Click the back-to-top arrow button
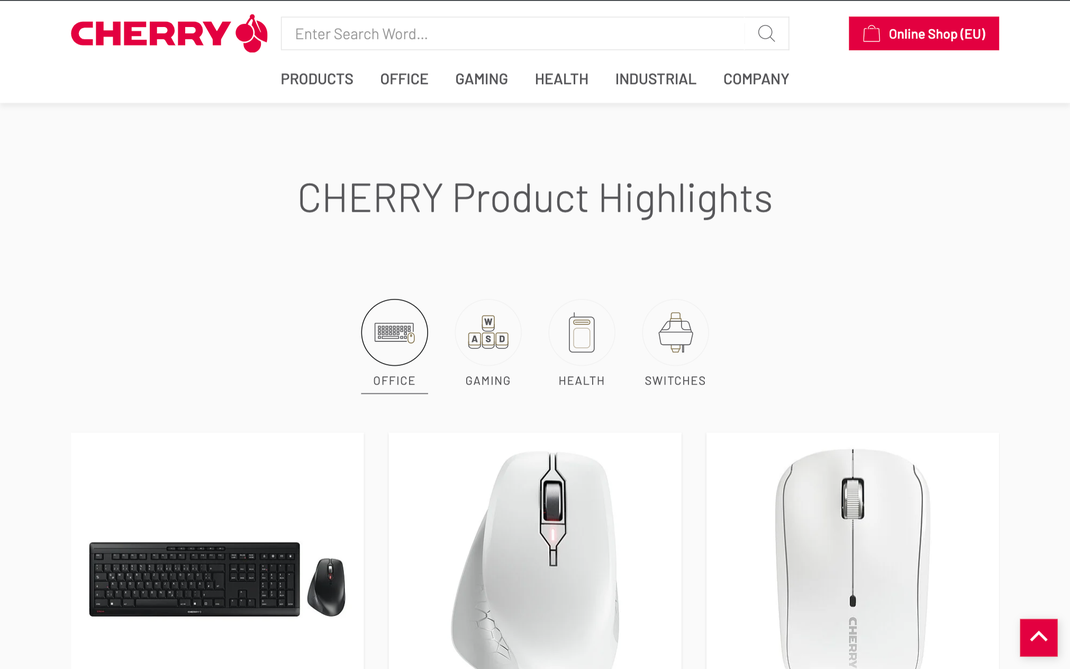Image resolution: width=1070 pixels, height=669 pixels. [1039, 638]
